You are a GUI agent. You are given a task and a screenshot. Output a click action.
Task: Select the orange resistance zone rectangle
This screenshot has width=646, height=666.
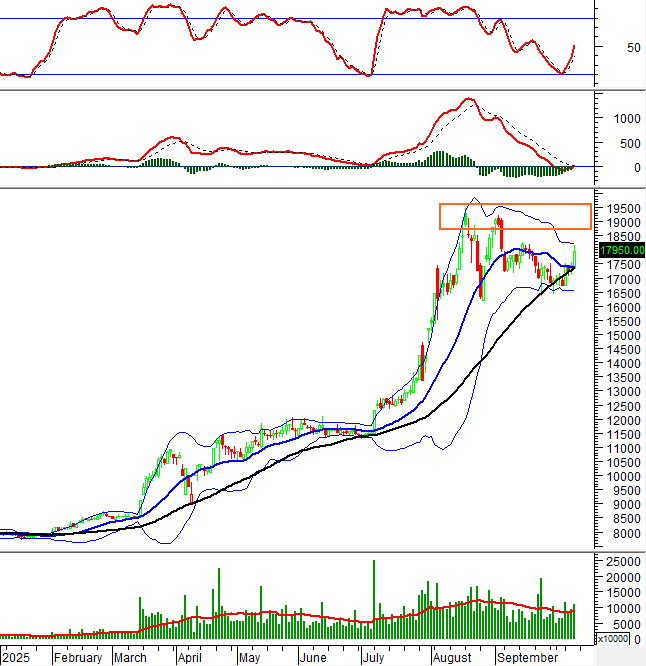514,216
